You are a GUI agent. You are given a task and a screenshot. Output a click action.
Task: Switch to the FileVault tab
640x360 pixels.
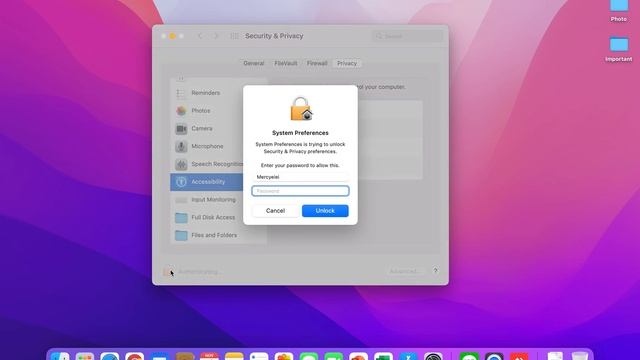(x=286, y=63)
